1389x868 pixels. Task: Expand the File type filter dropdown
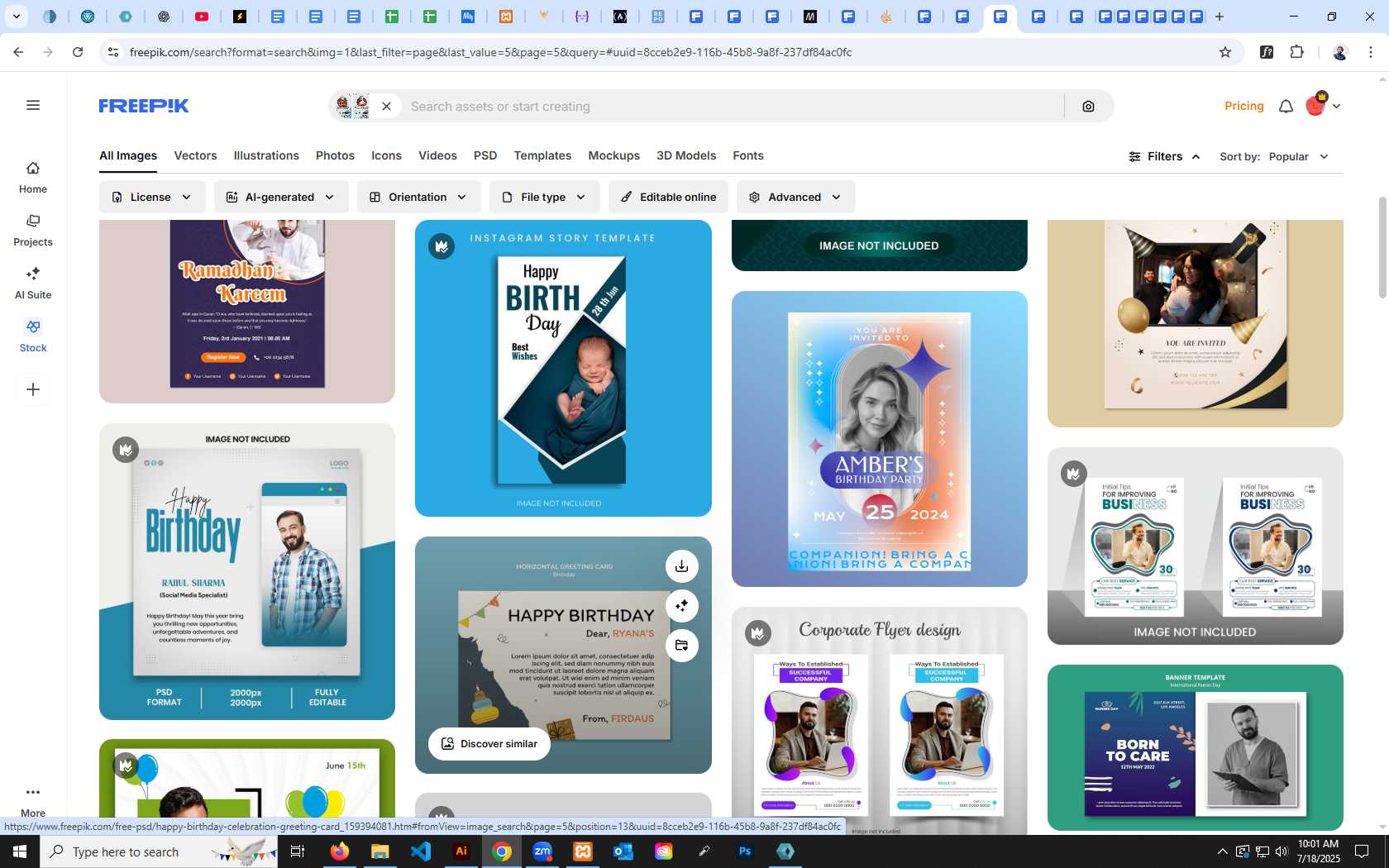pyautogui.click(x=544, y=197)
